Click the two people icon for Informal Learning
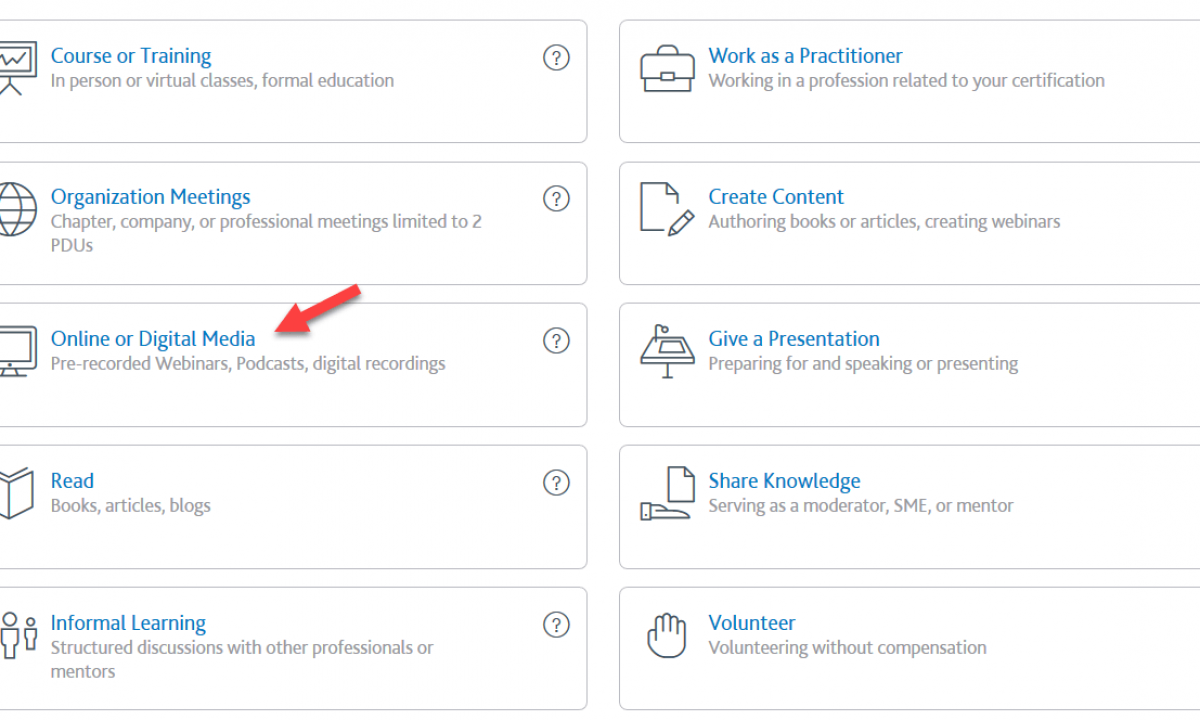 click(x=18, y=634)
